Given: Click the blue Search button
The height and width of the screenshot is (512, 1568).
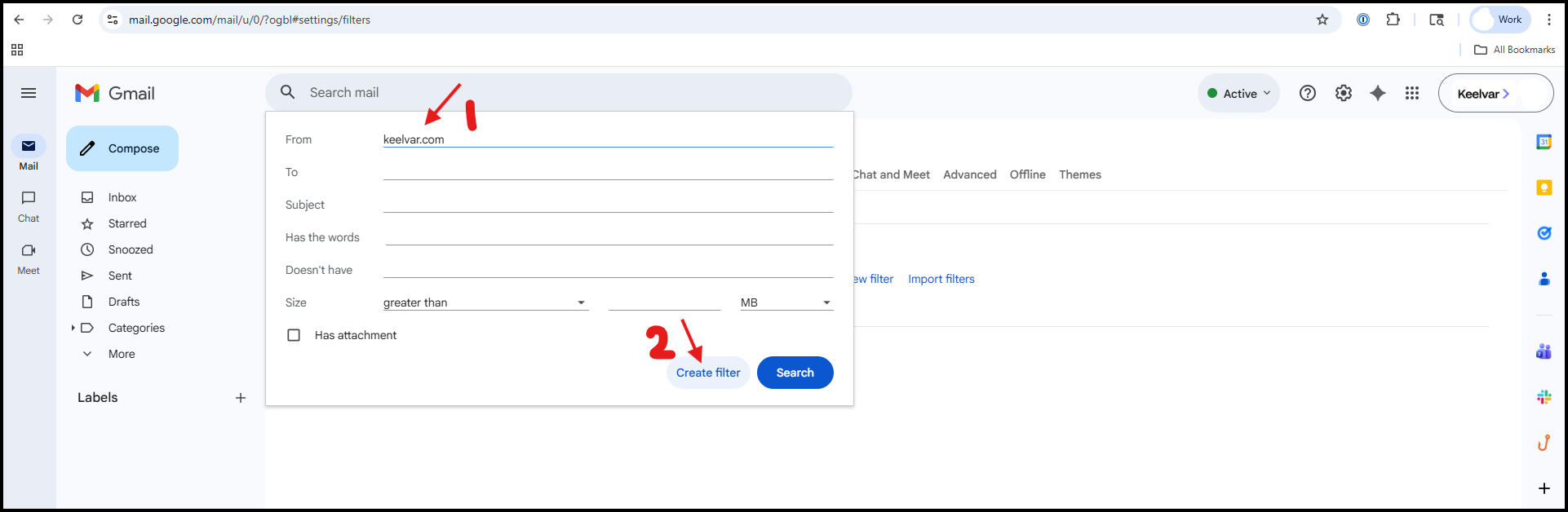Looking at the screenshot, I should click(795, 373).
